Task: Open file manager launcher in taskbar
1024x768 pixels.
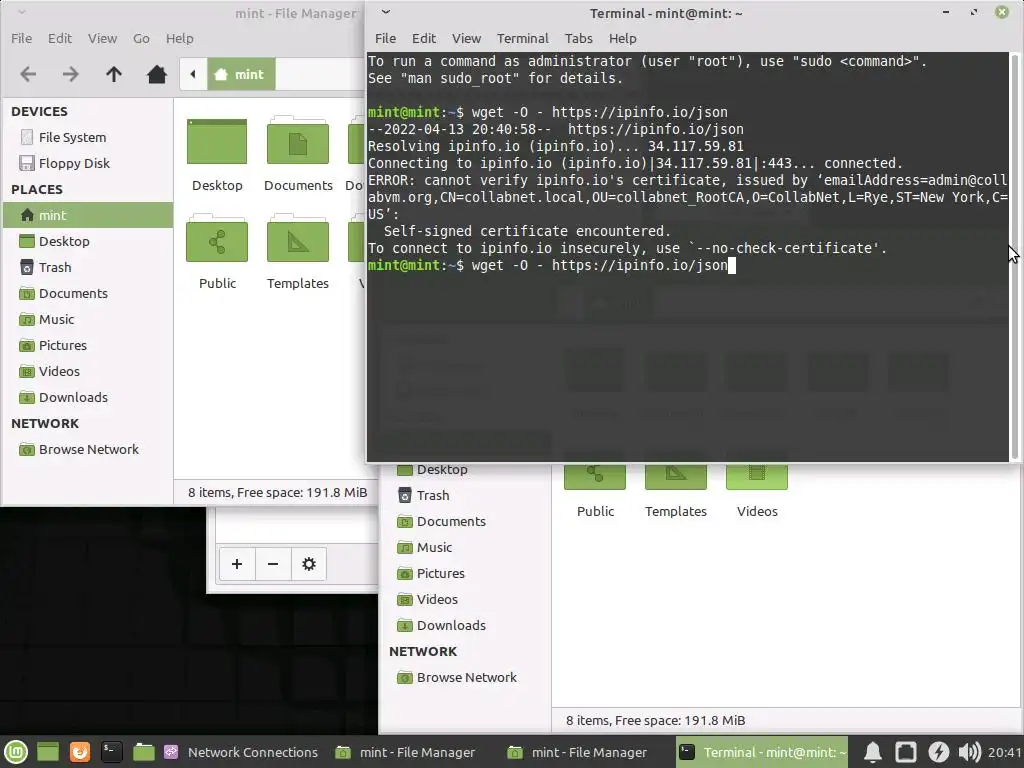Action: [x=144, y=752]
